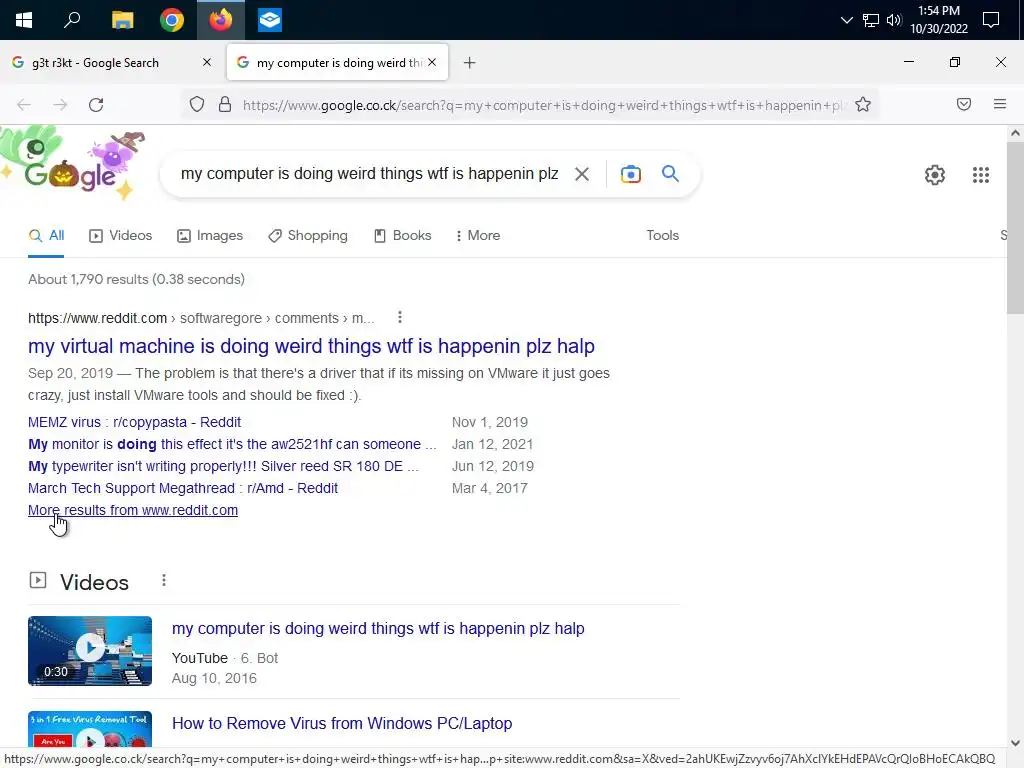Switch to Videos results
Image resolution: width=1024 pixels, height=768 pixels.
pos(121,236)
